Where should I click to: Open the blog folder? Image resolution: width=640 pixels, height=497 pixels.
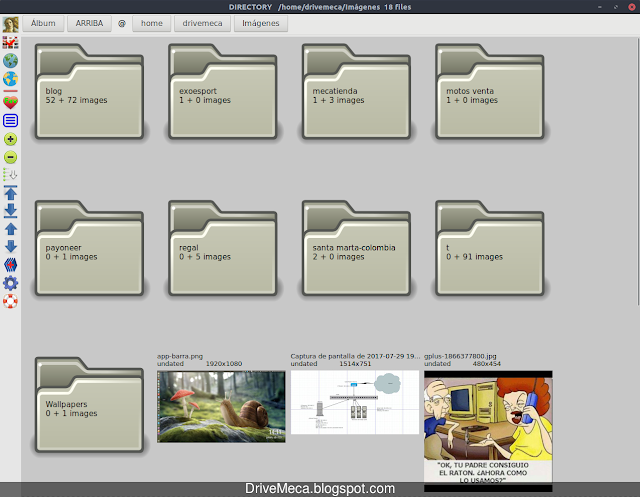point(89,92)
